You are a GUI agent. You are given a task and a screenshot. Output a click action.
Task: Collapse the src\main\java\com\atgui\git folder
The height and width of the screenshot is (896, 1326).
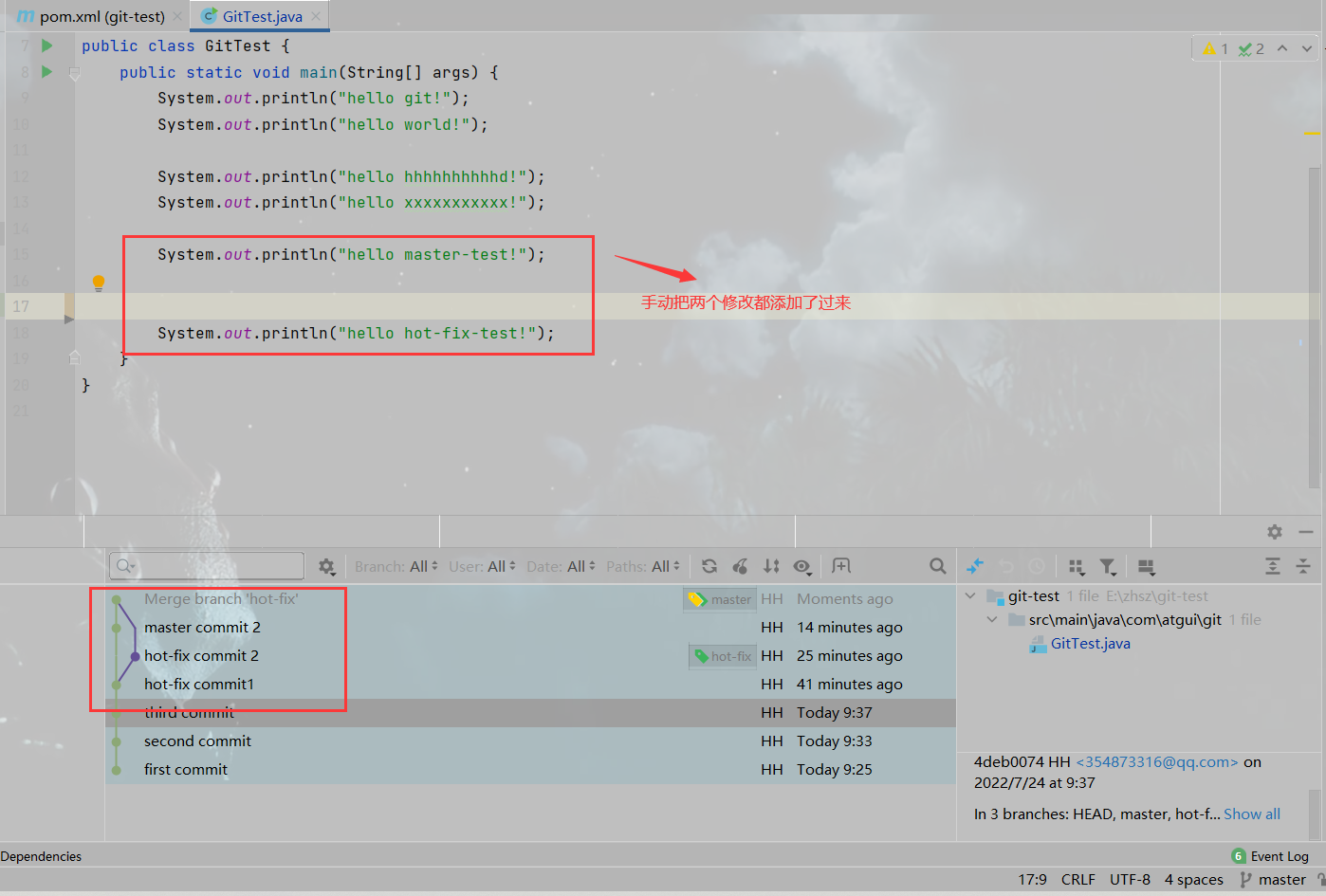(x=992, y=620)
